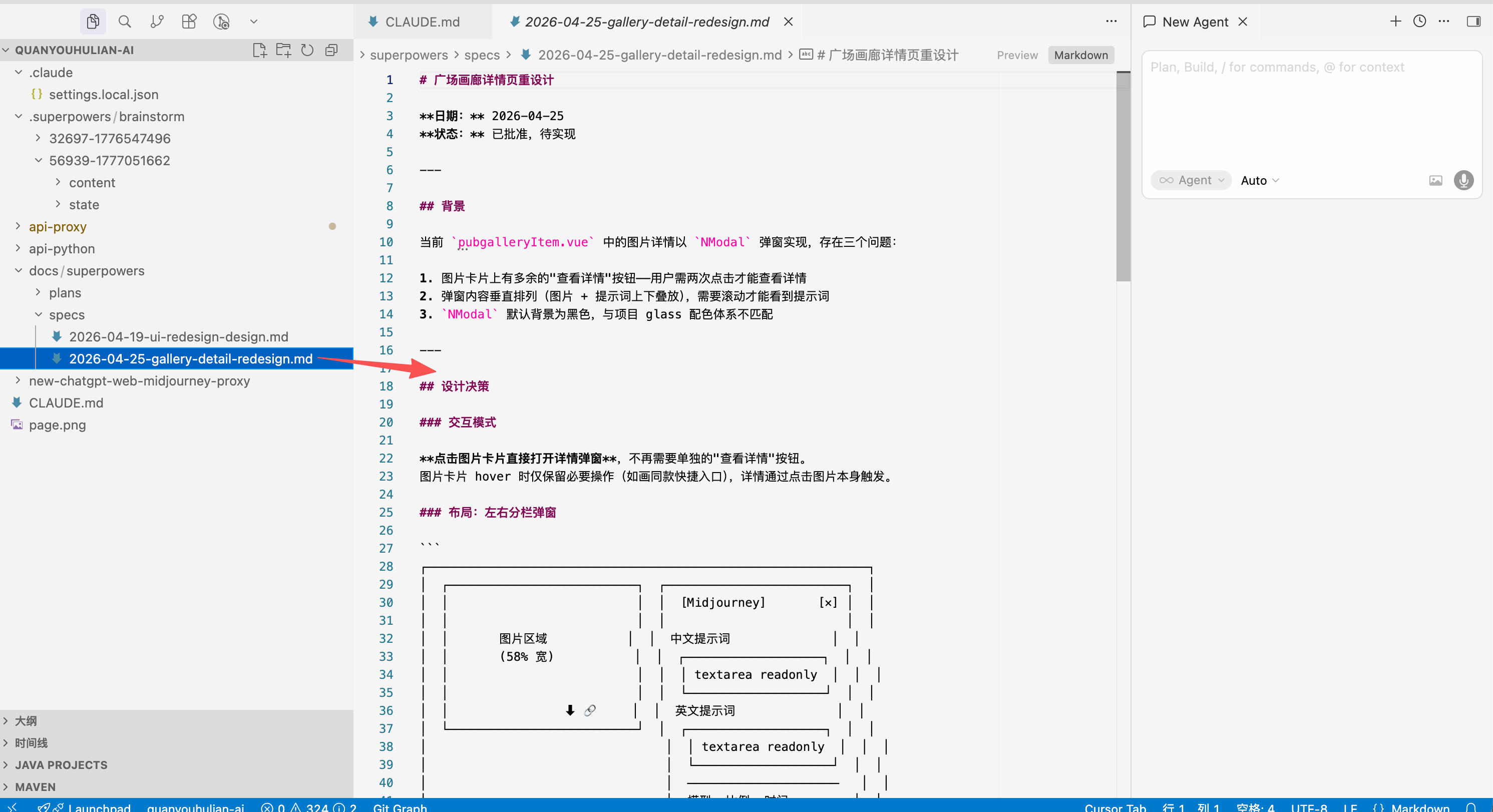Select the New Agent chat tab
This screenshot has height=812, width=1493.
[x=1195, y=22]
